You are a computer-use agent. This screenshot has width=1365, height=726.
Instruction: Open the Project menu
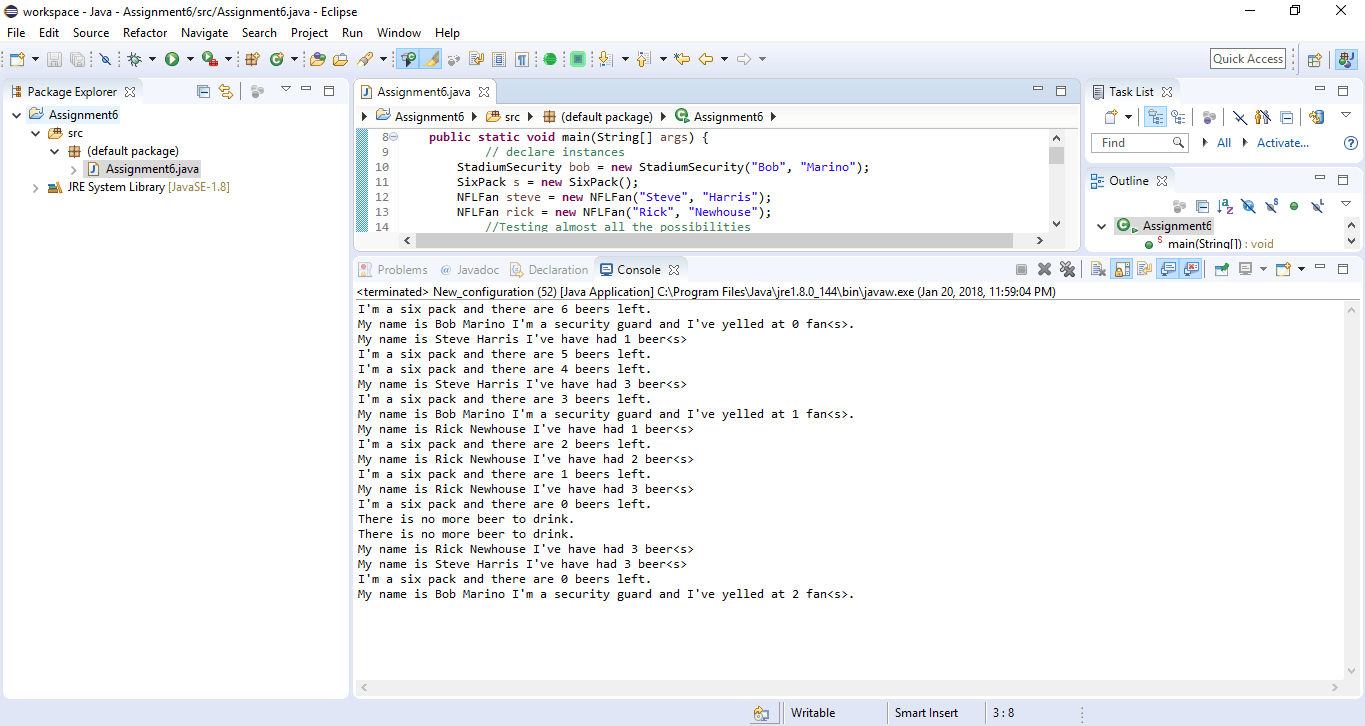pos(310,33)
